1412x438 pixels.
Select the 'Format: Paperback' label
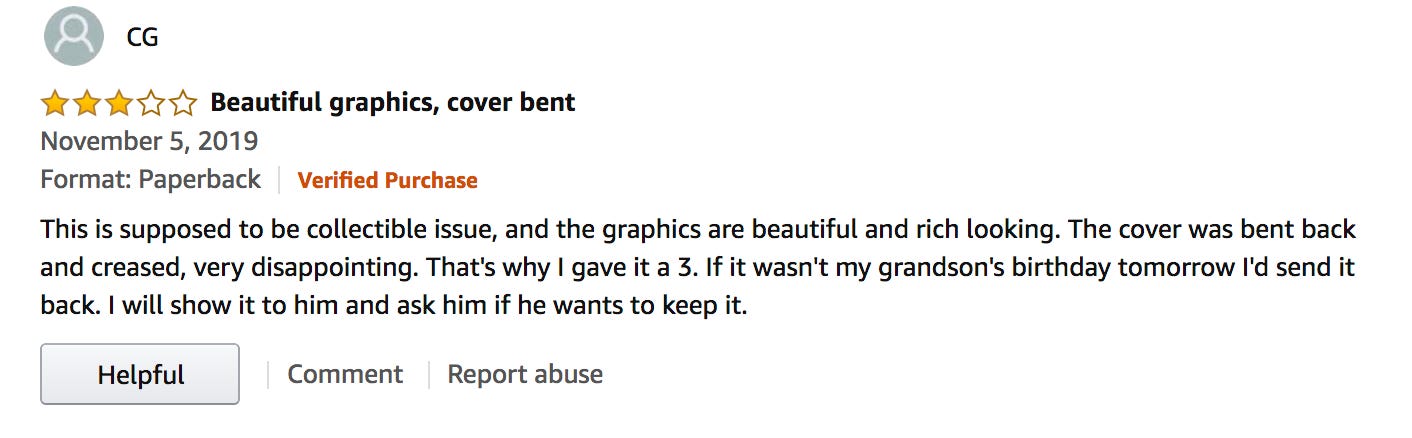(150, 180)
